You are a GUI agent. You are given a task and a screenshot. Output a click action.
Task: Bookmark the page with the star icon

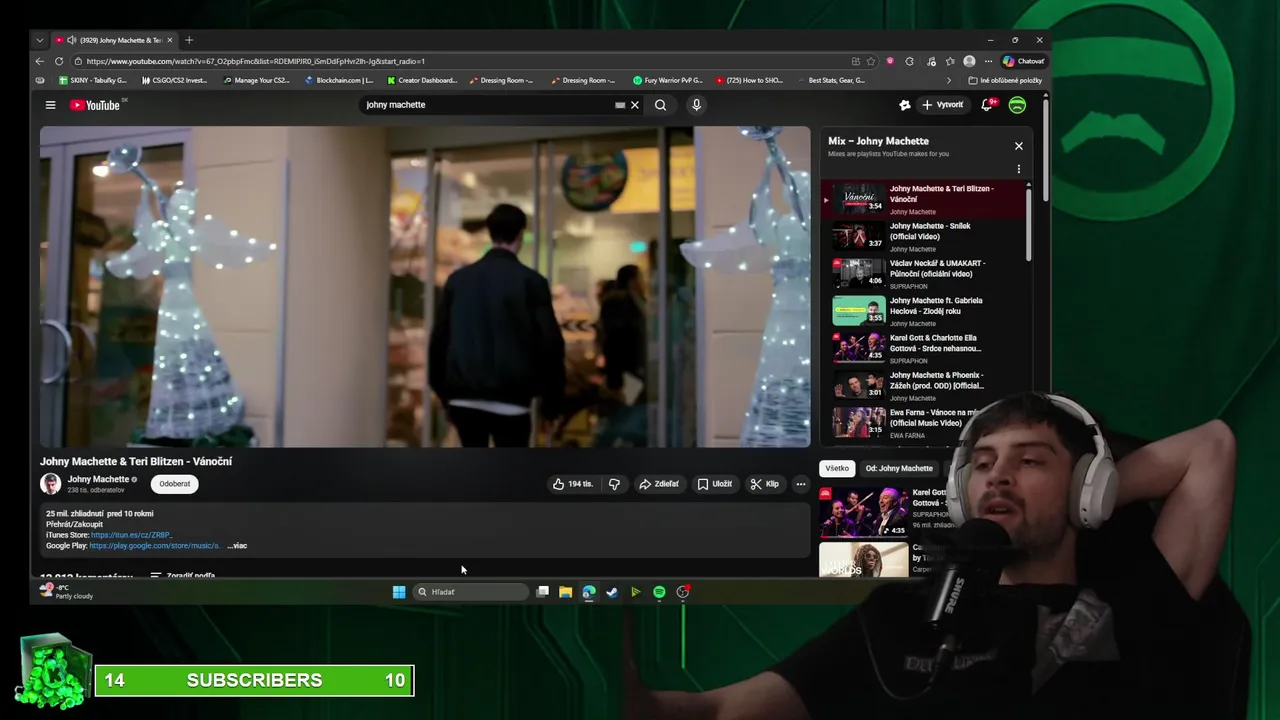pyautogui.click(x=871, y=61)
